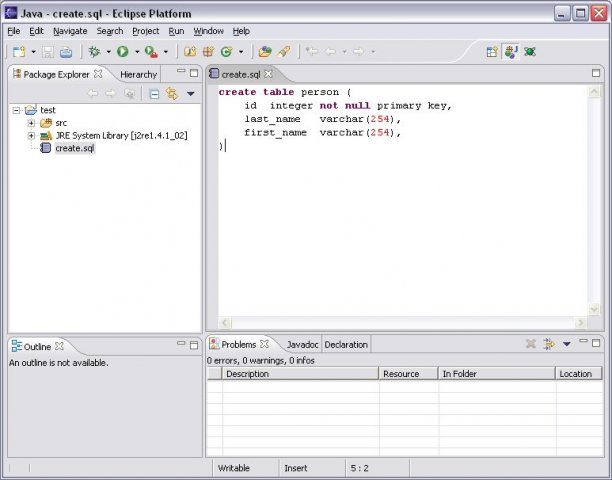Open the Package Explorer view menu arrow

tap(190, 94)
